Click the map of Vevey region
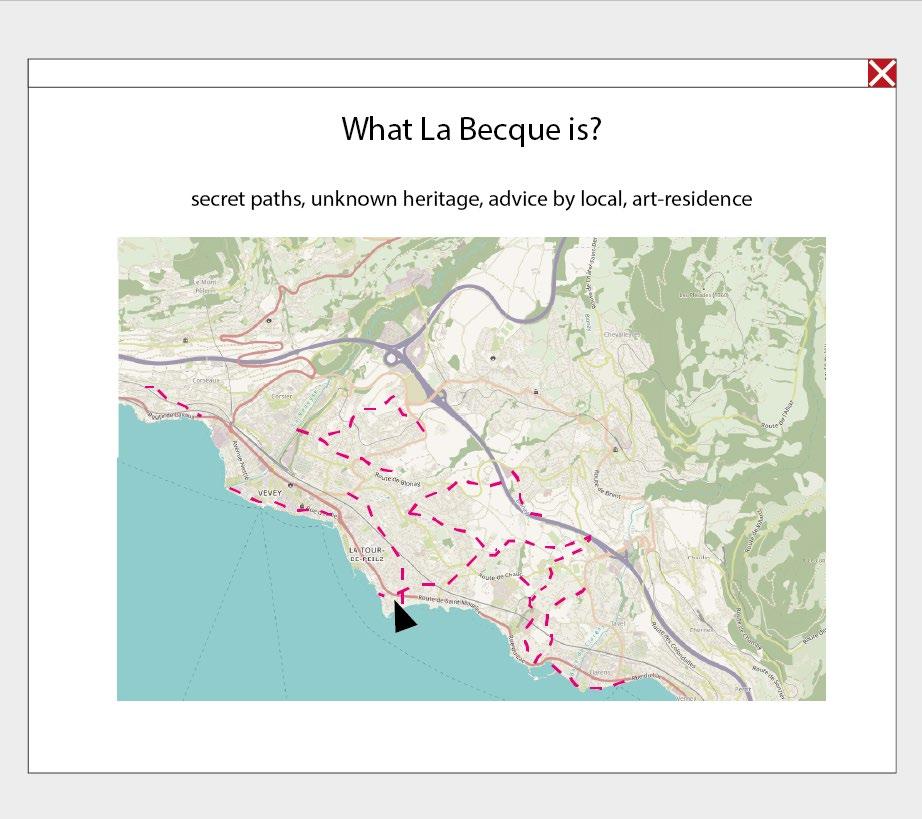This screenshot has height=819, width=922. click(x=472, y=469)
